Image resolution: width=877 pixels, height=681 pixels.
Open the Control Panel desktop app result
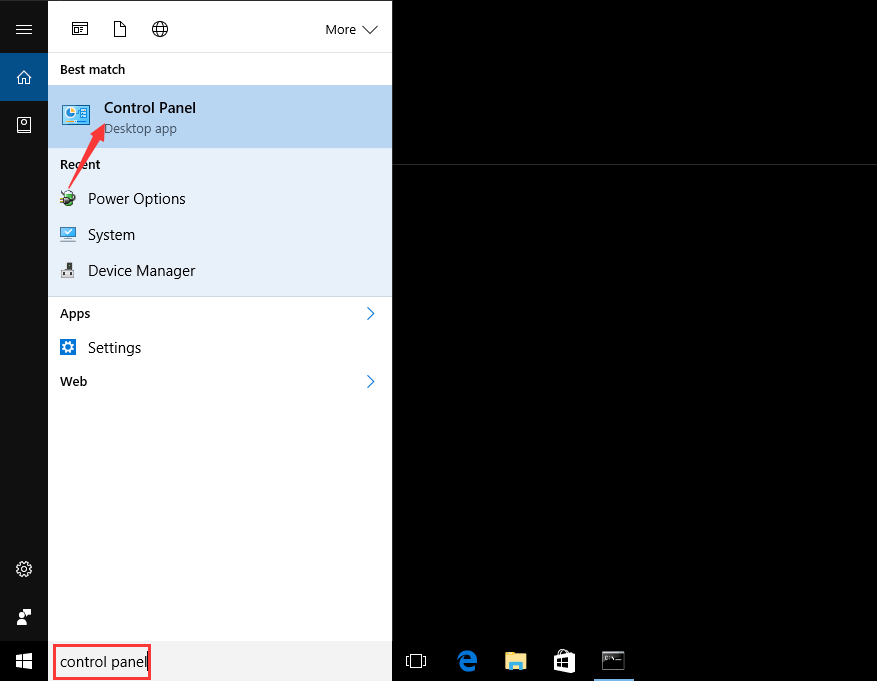[220, 116]
